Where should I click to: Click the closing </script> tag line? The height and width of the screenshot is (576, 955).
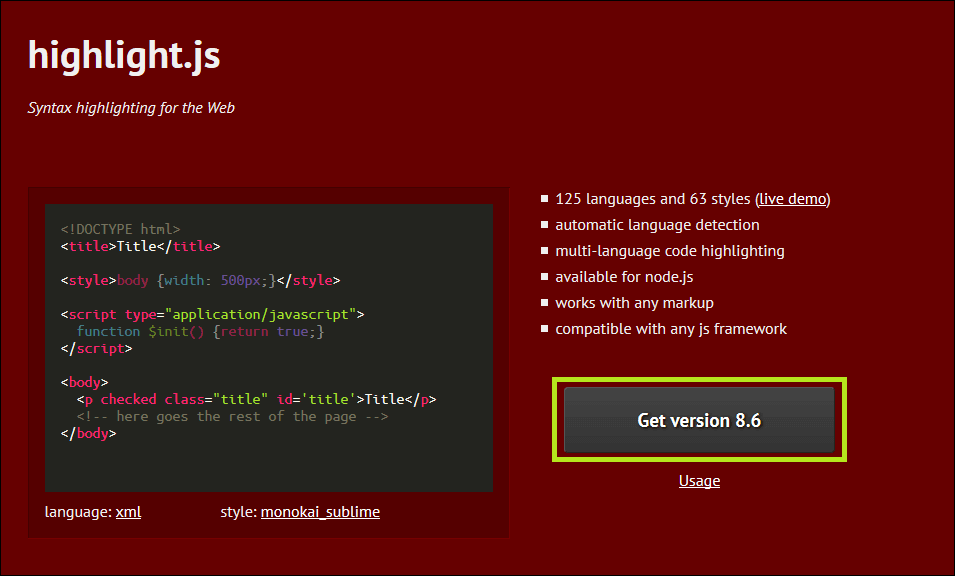(96, 348)
